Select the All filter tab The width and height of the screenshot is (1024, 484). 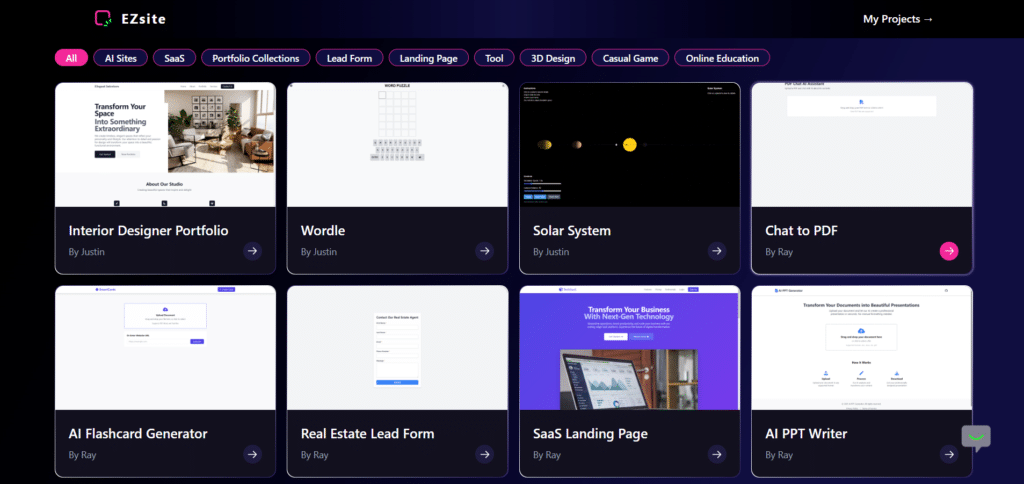pyautogui.click(x=71, y=58)
